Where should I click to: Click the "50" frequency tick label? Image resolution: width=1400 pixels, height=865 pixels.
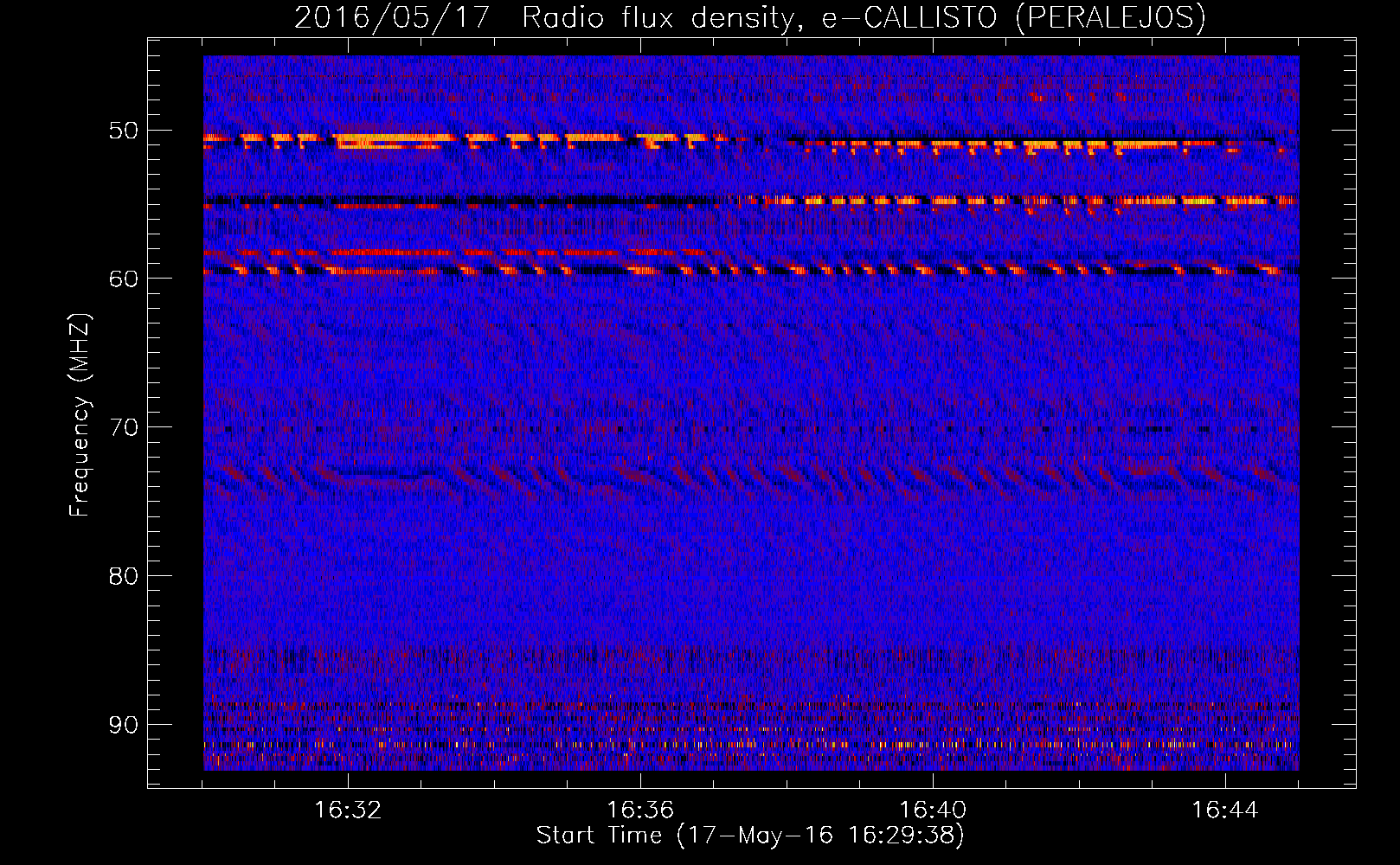tap(124, 131)
